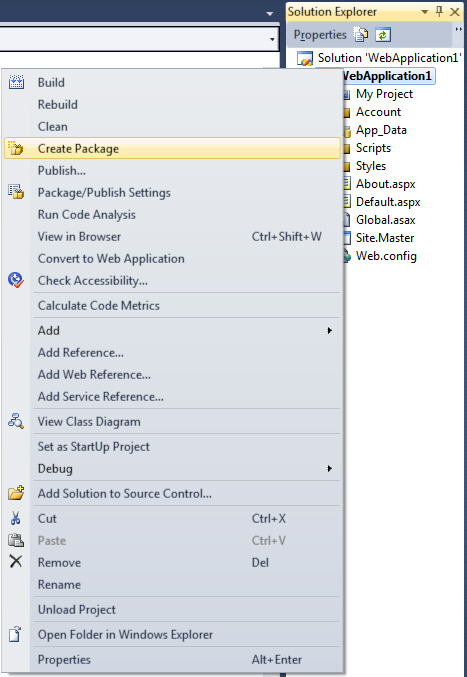Select Web.config file in the tree

click(x=386, y=256)
